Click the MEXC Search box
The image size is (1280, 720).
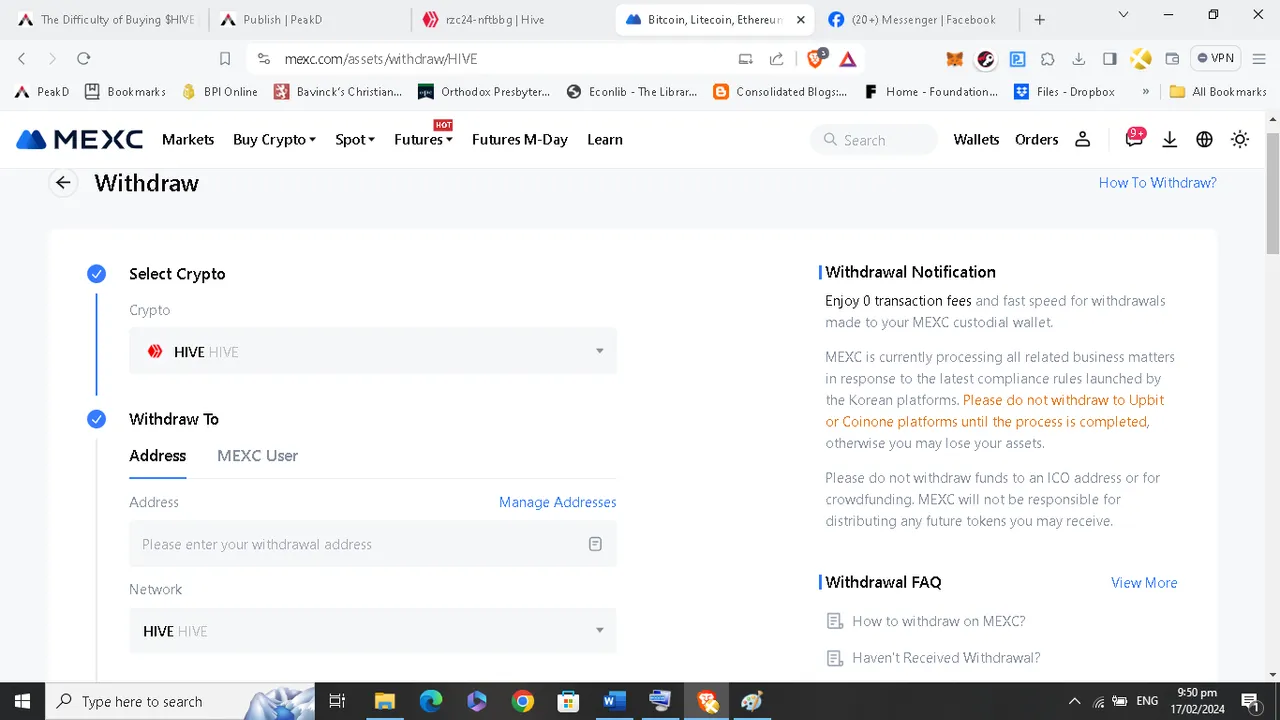(873, 140)
